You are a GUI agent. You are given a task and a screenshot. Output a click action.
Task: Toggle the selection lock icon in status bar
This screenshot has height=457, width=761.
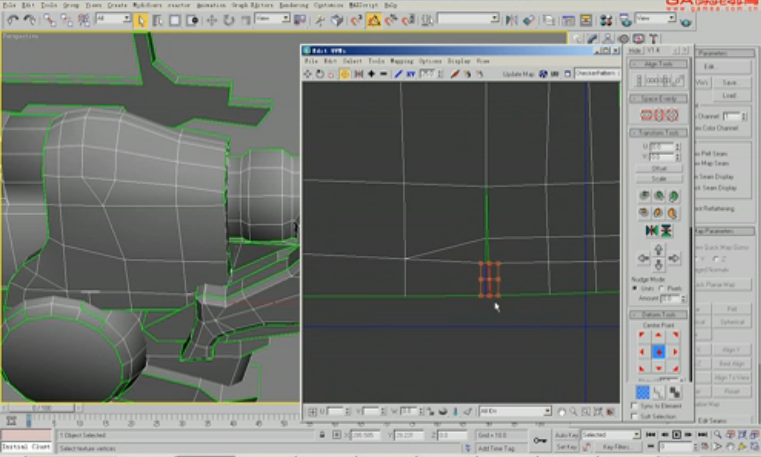point(322,435)
